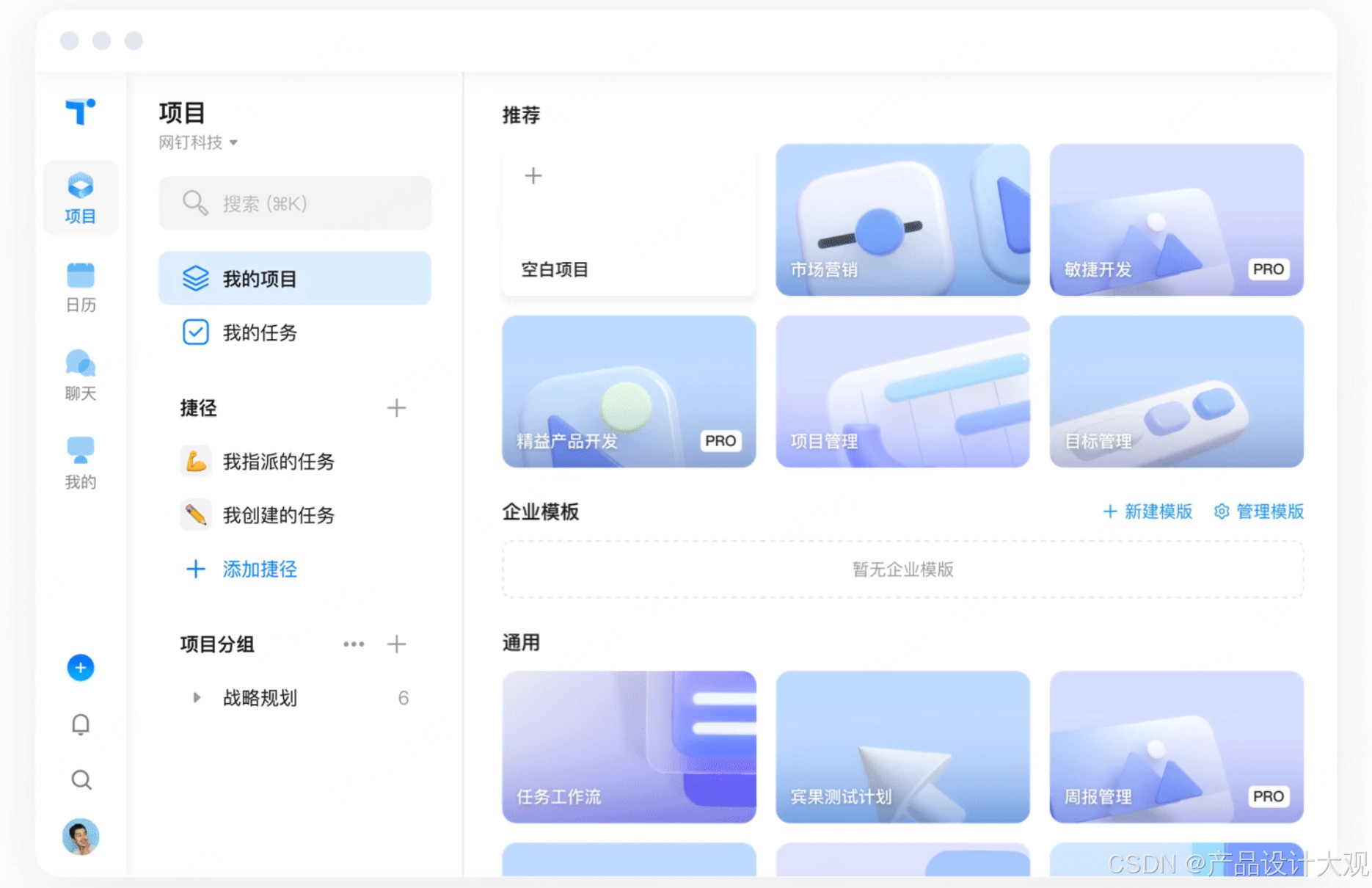Click the pencil icon of 我创建的任务
The height and width of the screenshot is (888, 1372).
(x=196, y=515)
